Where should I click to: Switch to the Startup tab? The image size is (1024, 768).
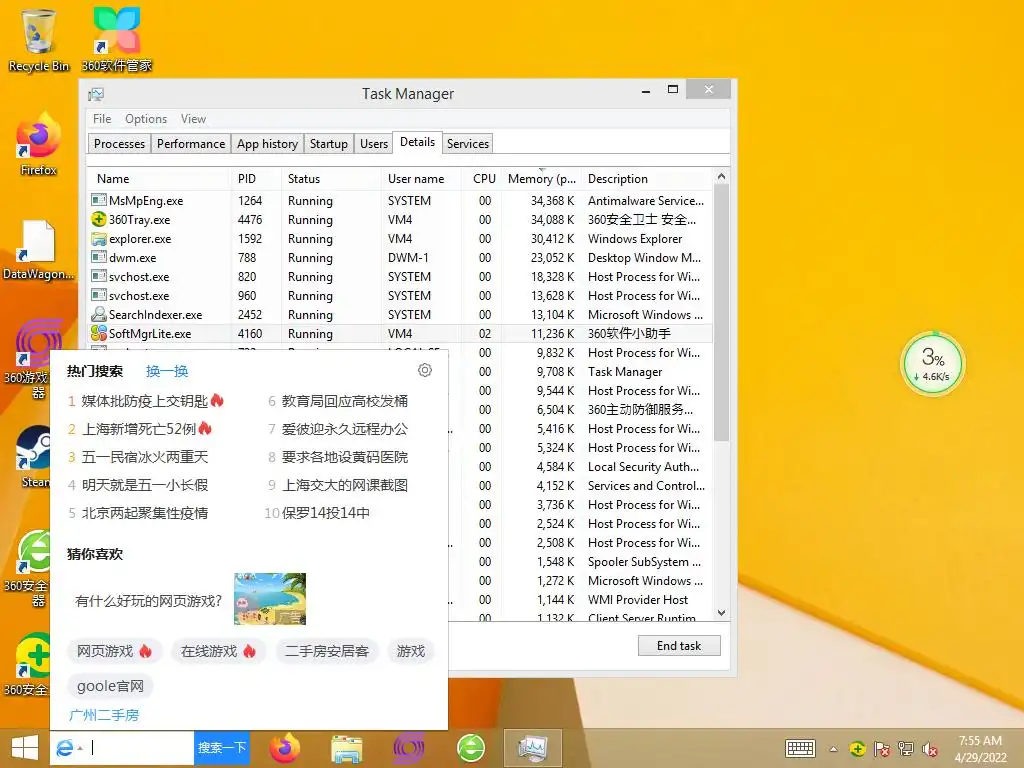[x=328, y=144]
